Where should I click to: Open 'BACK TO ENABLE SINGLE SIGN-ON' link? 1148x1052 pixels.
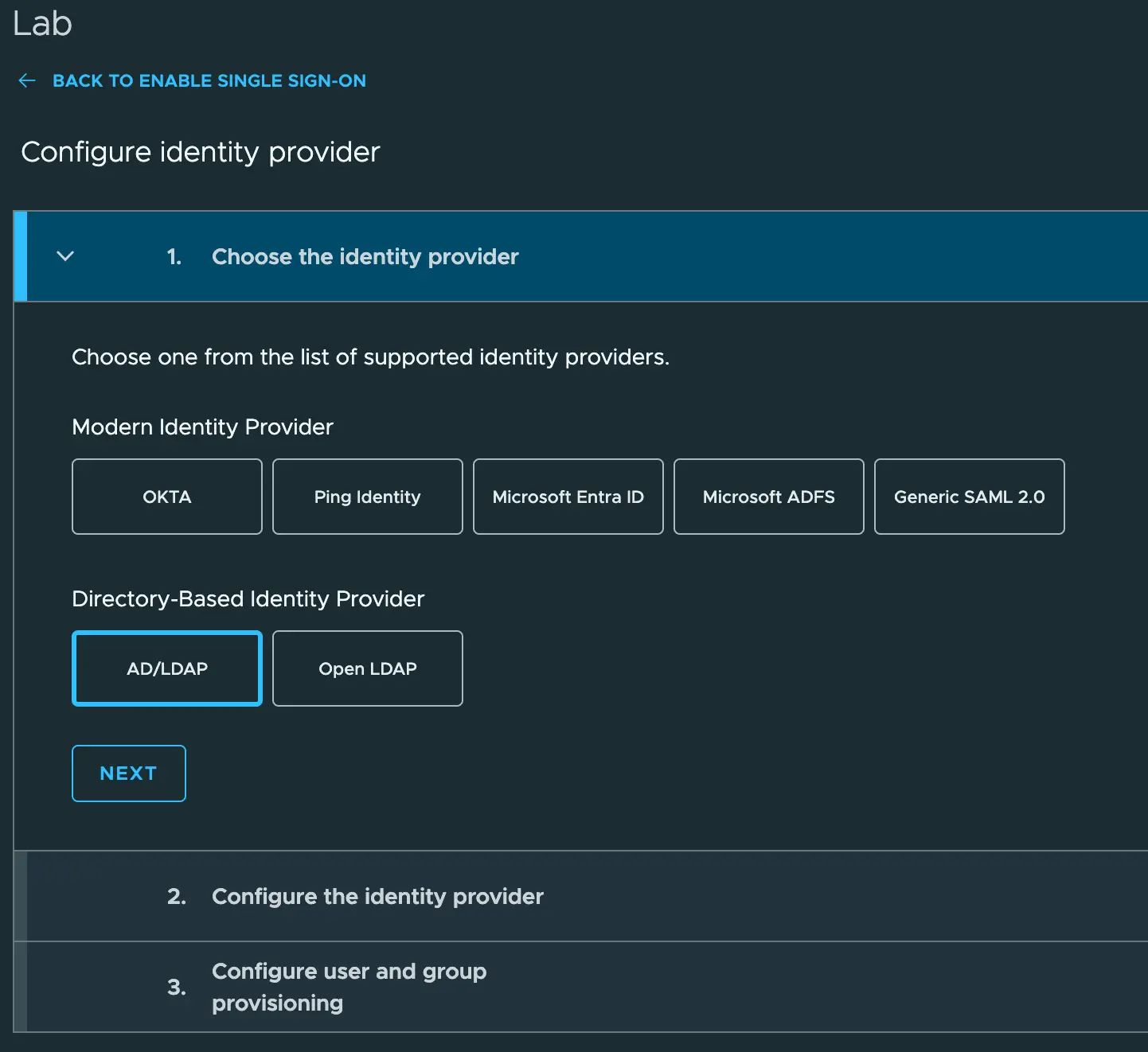coord(209,80)
